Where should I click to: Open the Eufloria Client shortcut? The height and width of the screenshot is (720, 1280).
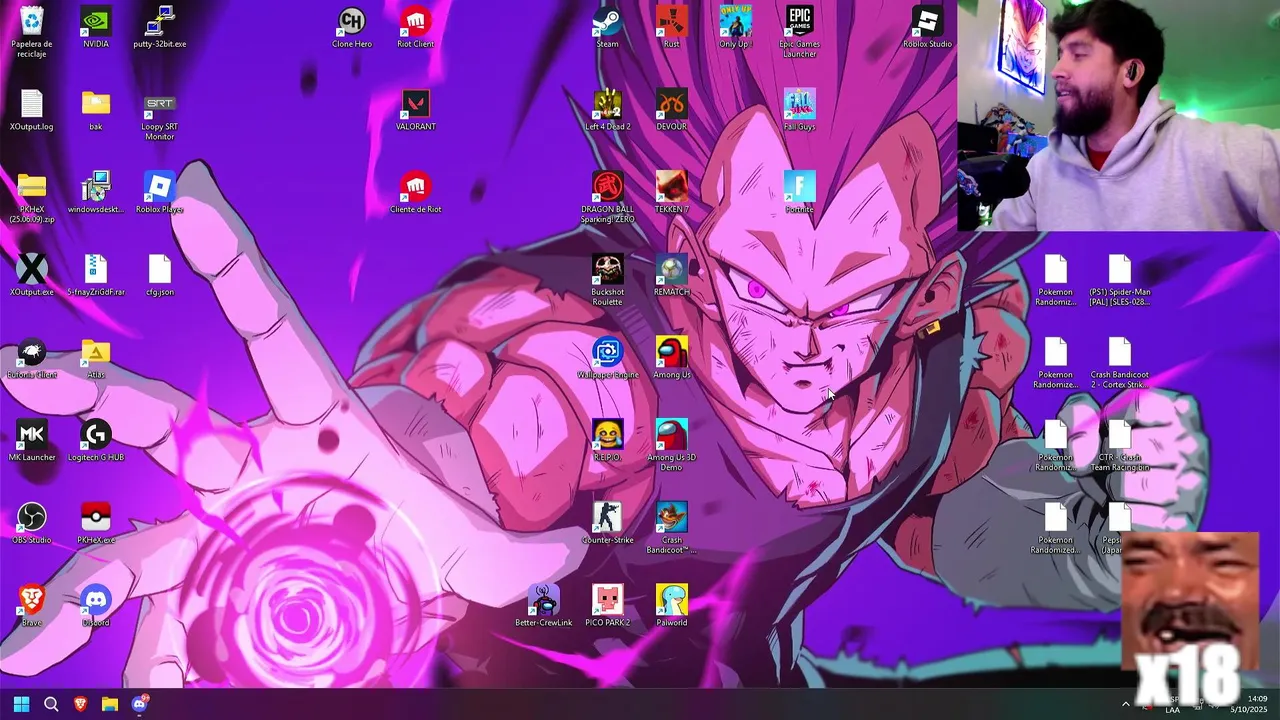32,358
